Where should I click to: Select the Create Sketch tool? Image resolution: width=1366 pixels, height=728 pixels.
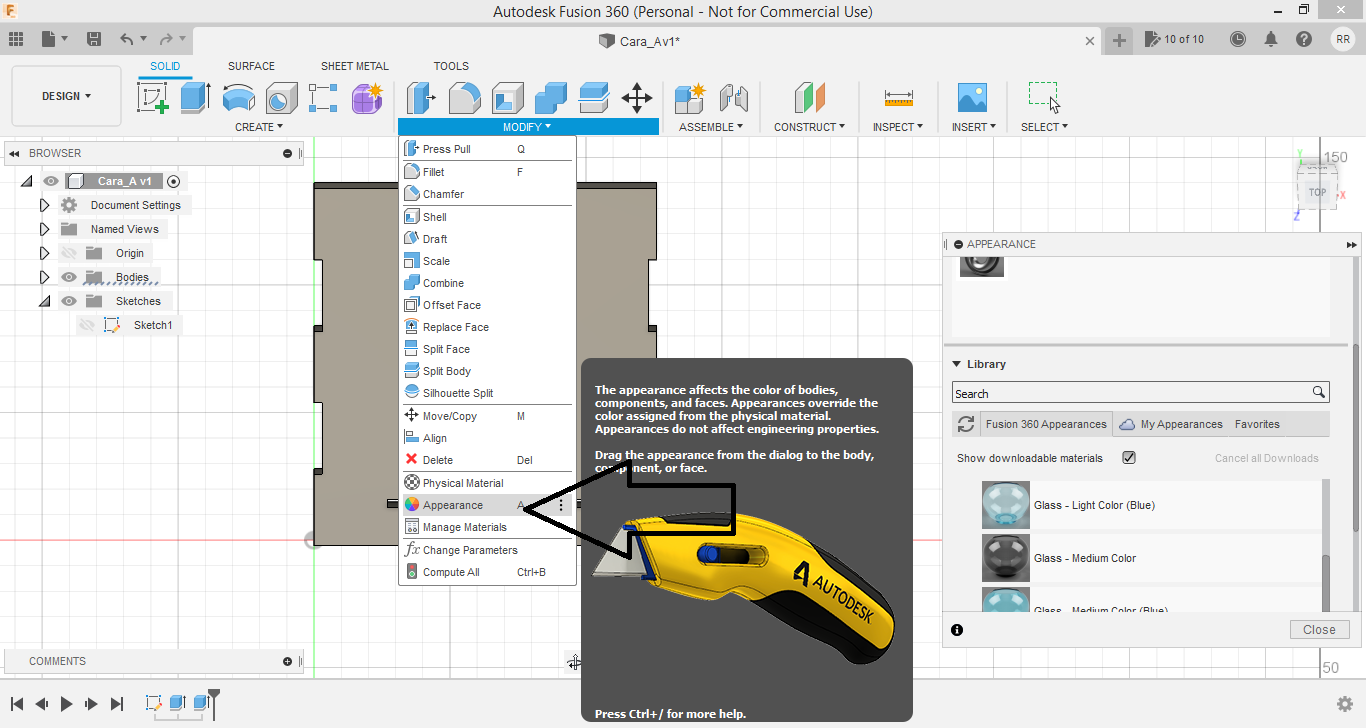coord(152,98)
